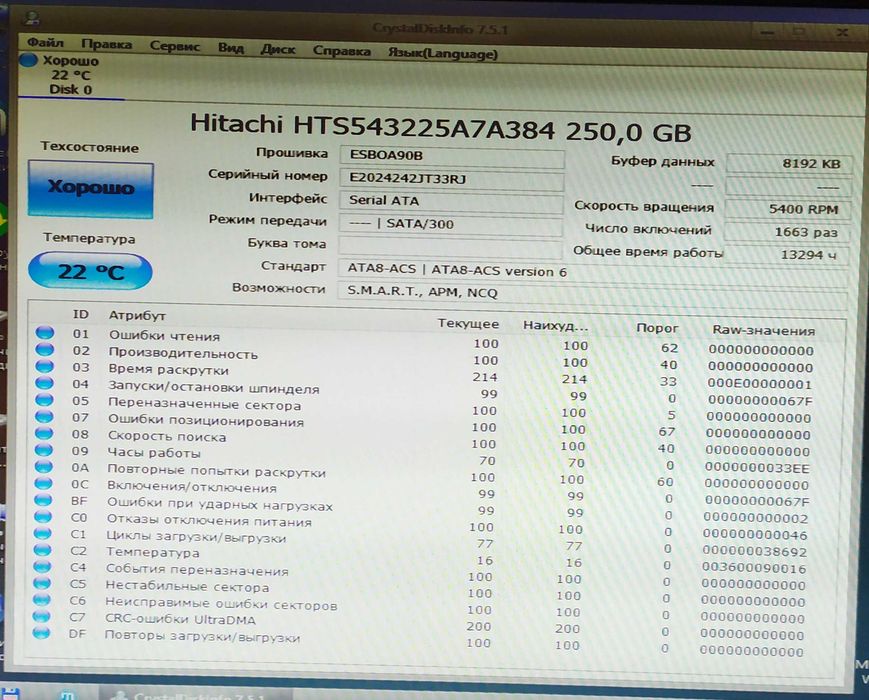Click the rotation speed value 5400 RPM

coord(788,209)
